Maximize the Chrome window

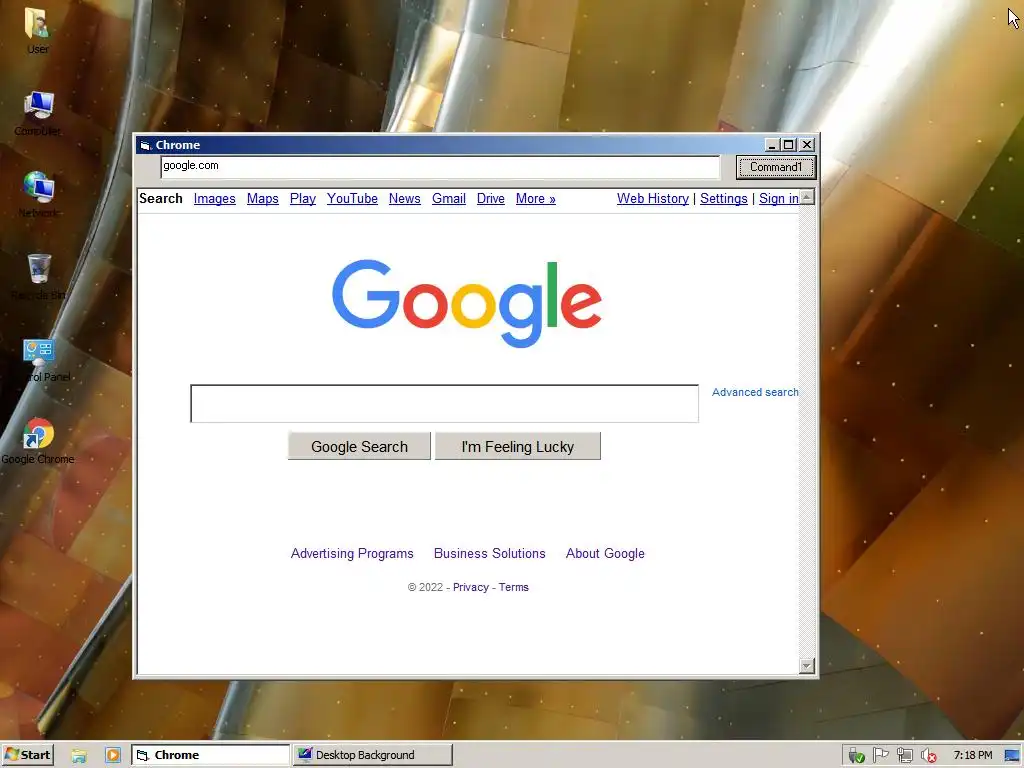(789, 145)
